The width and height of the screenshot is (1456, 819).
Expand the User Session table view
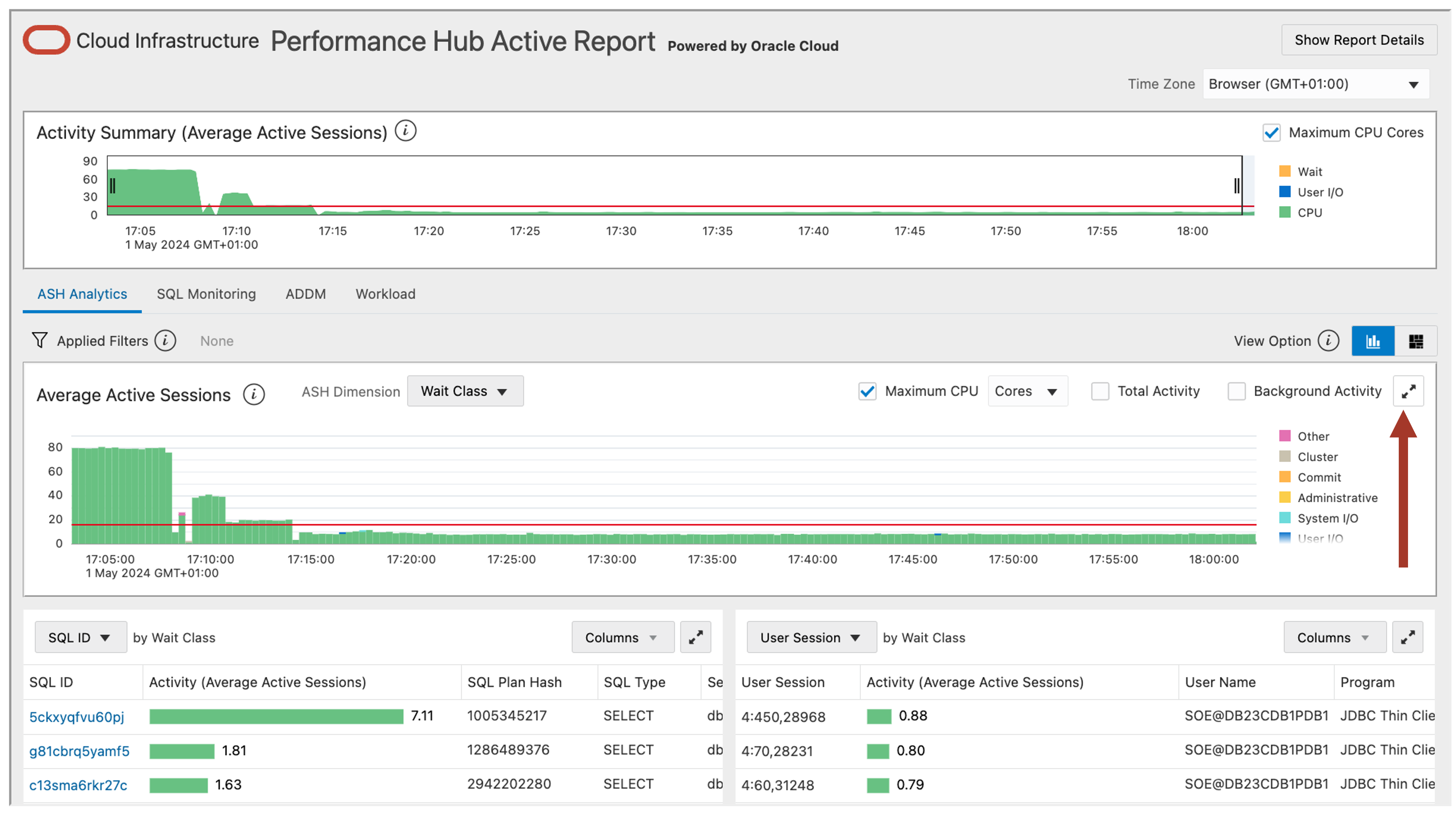[x=1408, y=637]
